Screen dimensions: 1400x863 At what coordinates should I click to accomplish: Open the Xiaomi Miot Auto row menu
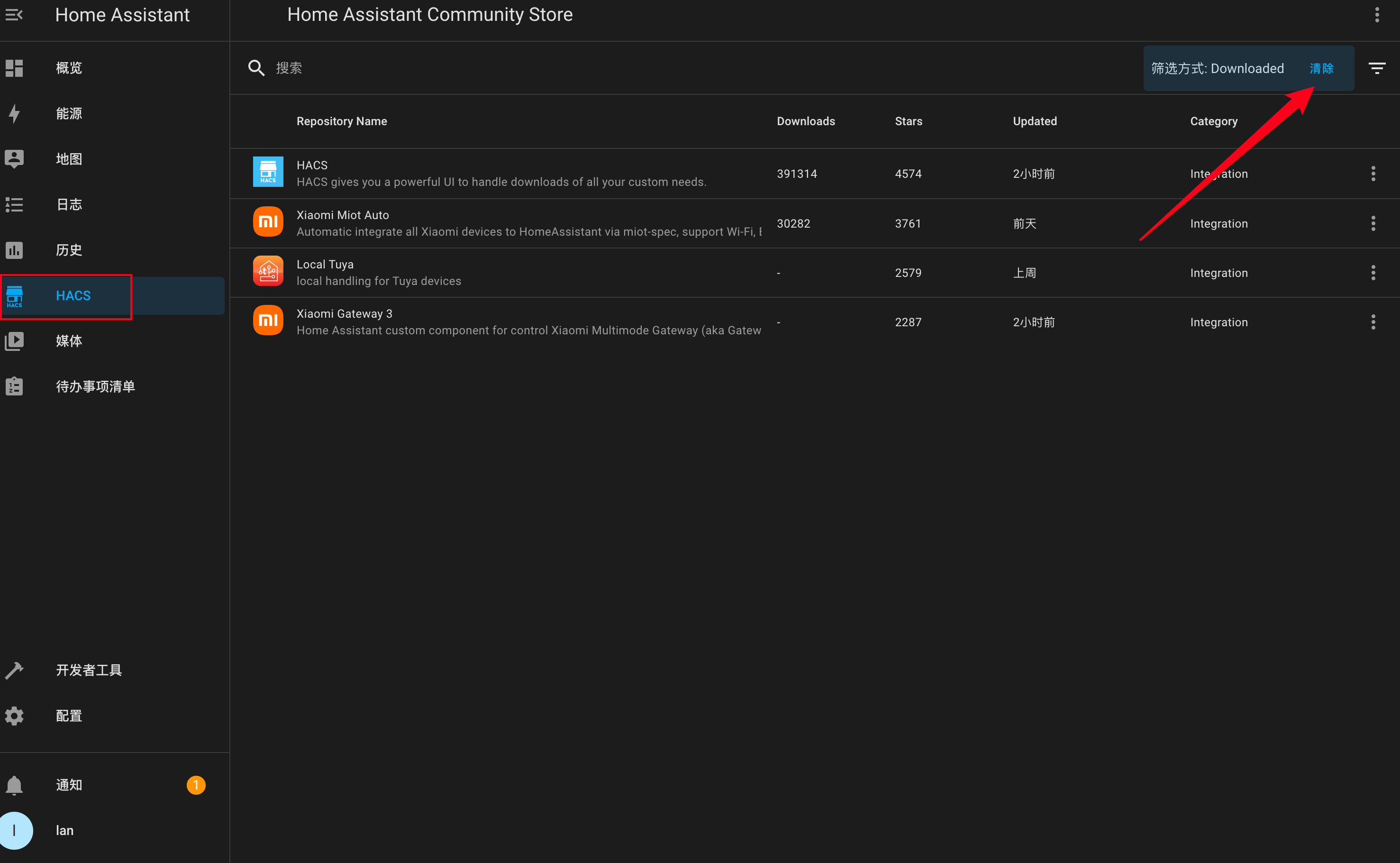click(1373, 223)
